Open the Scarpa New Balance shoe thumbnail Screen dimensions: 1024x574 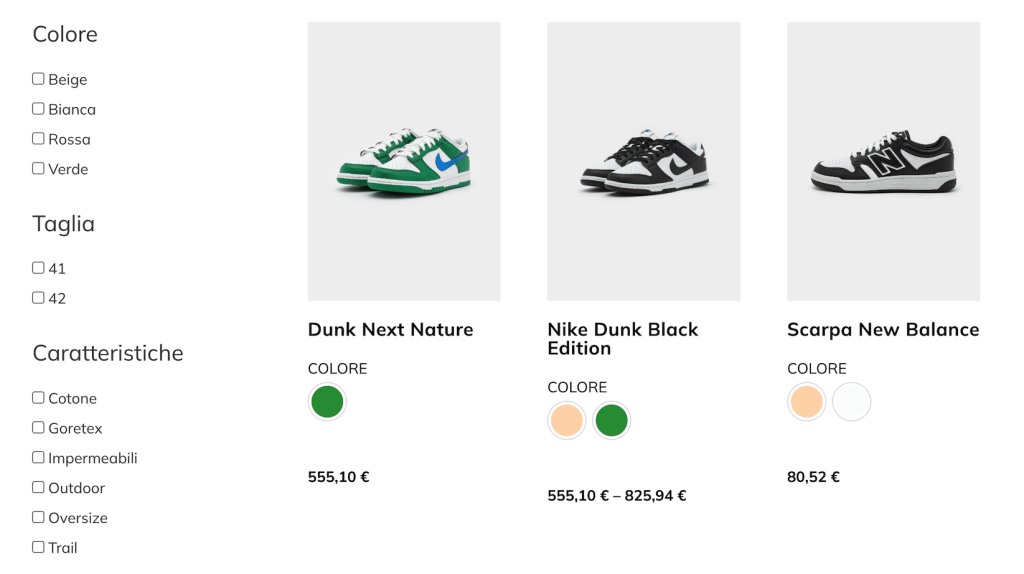pyautogui.click(x=883, y=161)
